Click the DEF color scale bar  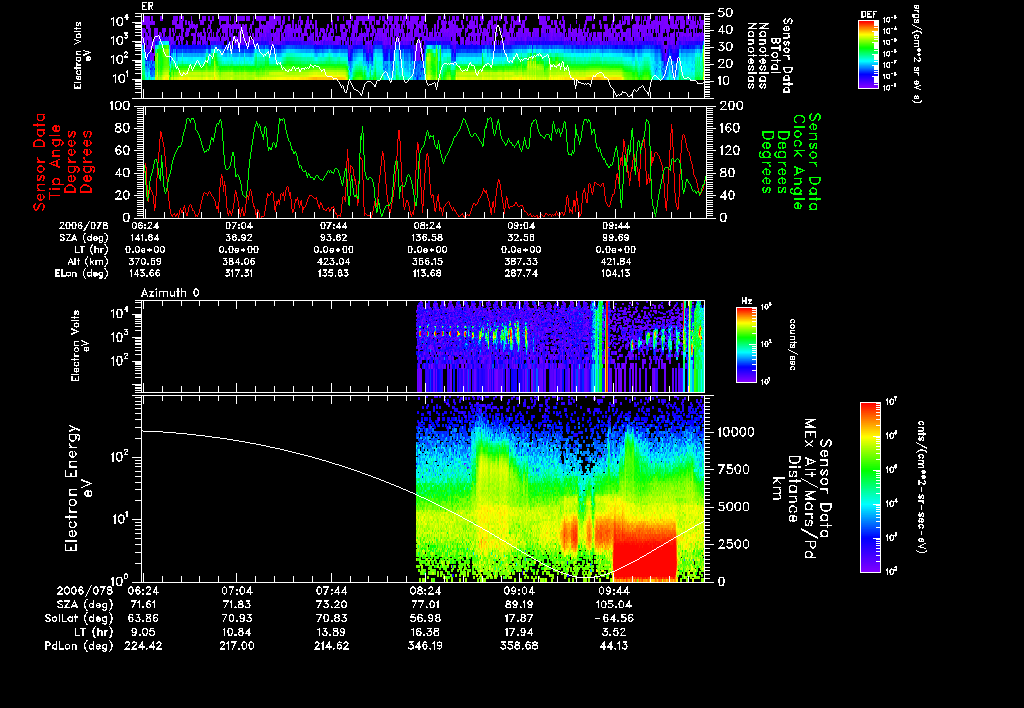pyautogui.click(x=868, y=54)
